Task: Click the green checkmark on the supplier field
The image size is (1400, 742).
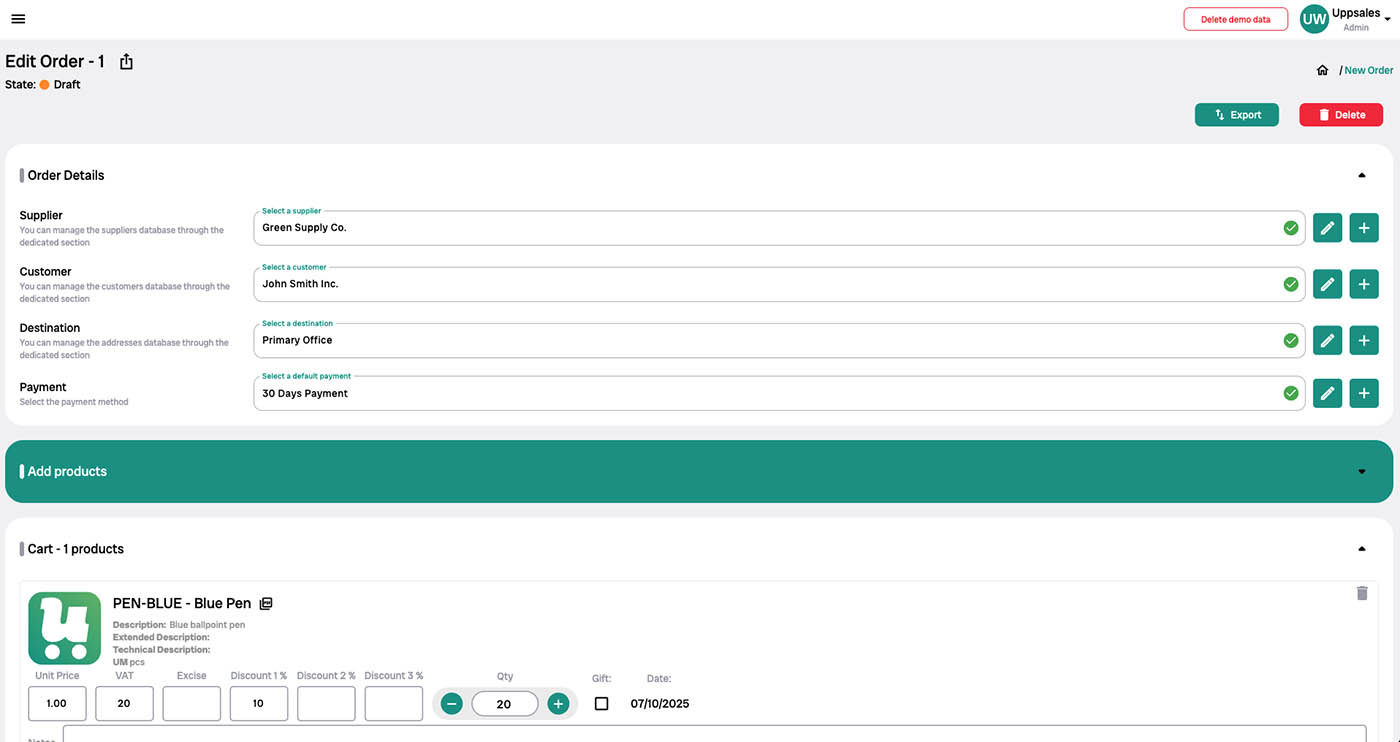Action: (x=1290, y=227)
